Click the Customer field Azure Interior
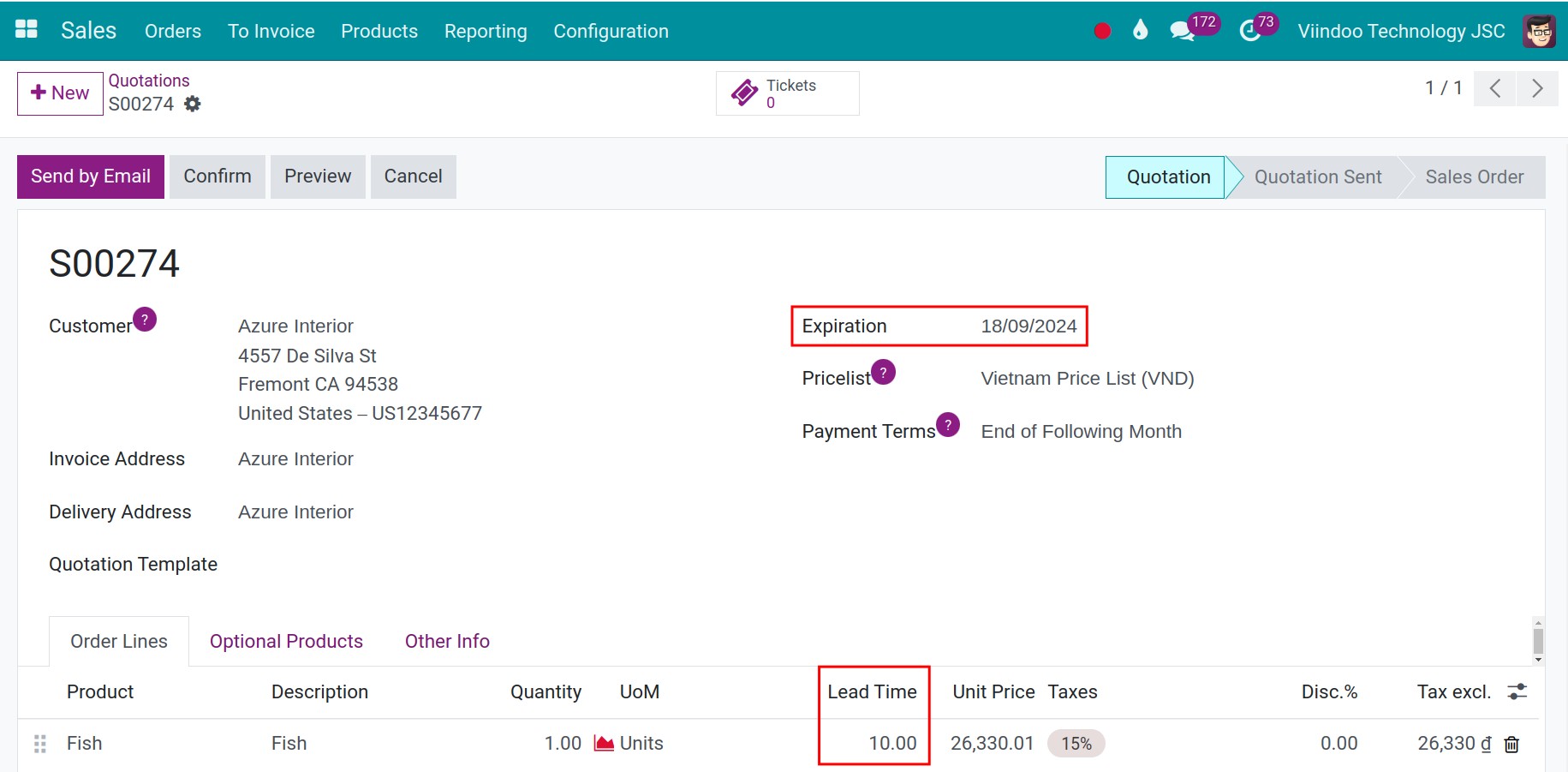The image size is (1568, 772). 295,326
